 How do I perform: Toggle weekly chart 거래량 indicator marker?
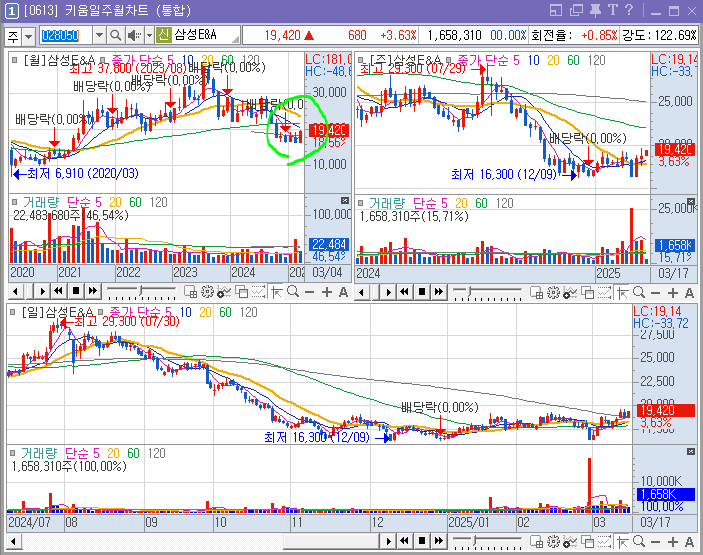[360, 203]
